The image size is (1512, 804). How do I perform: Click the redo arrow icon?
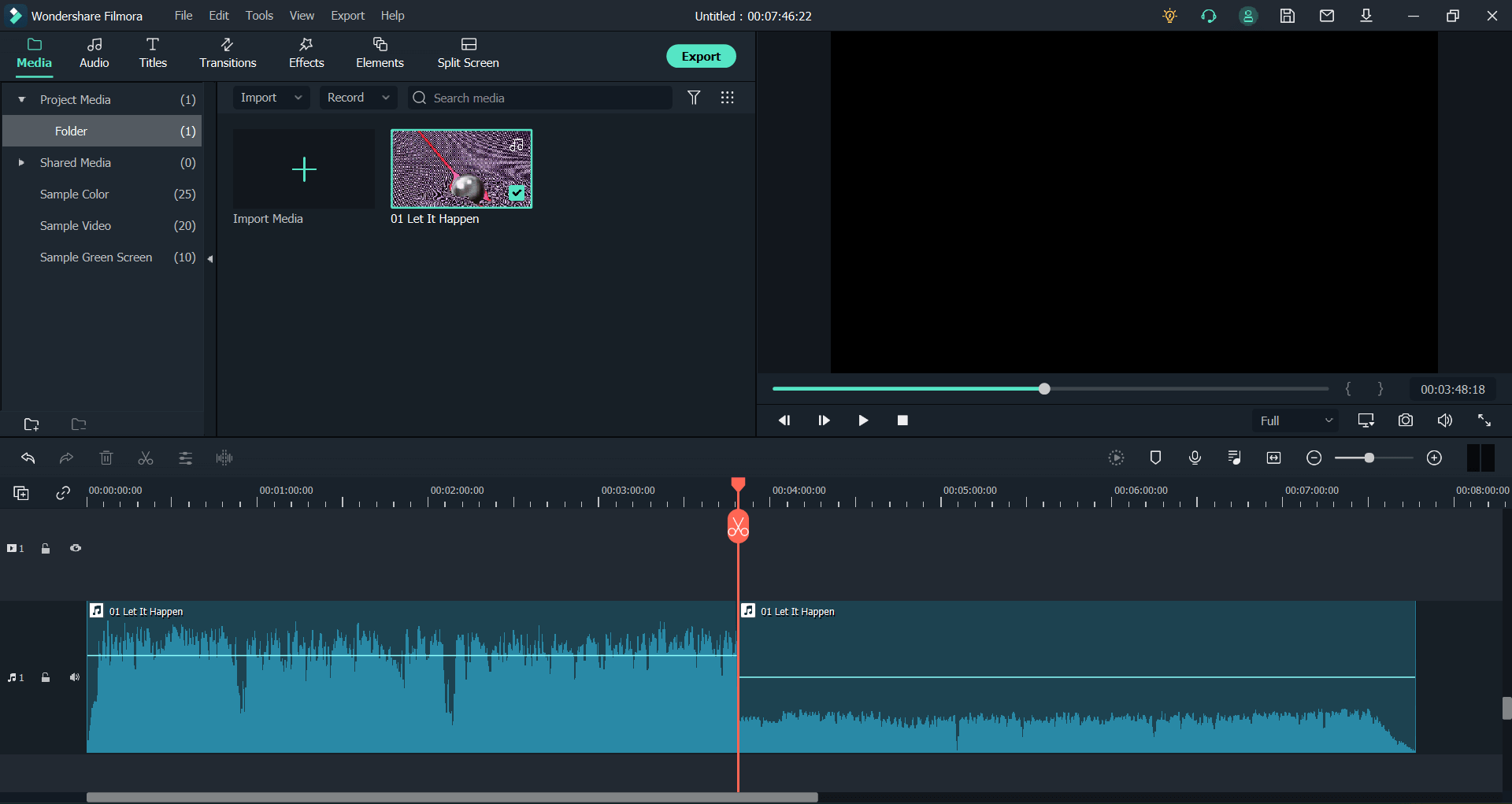67,458
